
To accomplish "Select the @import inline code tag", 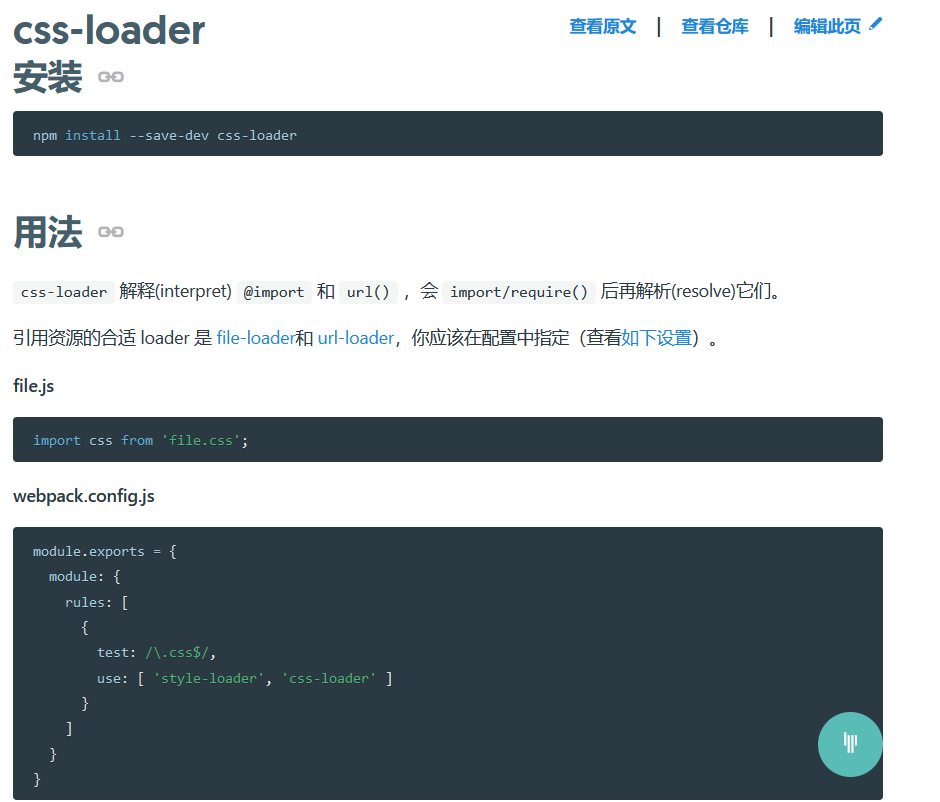I will tap(274, 292).
